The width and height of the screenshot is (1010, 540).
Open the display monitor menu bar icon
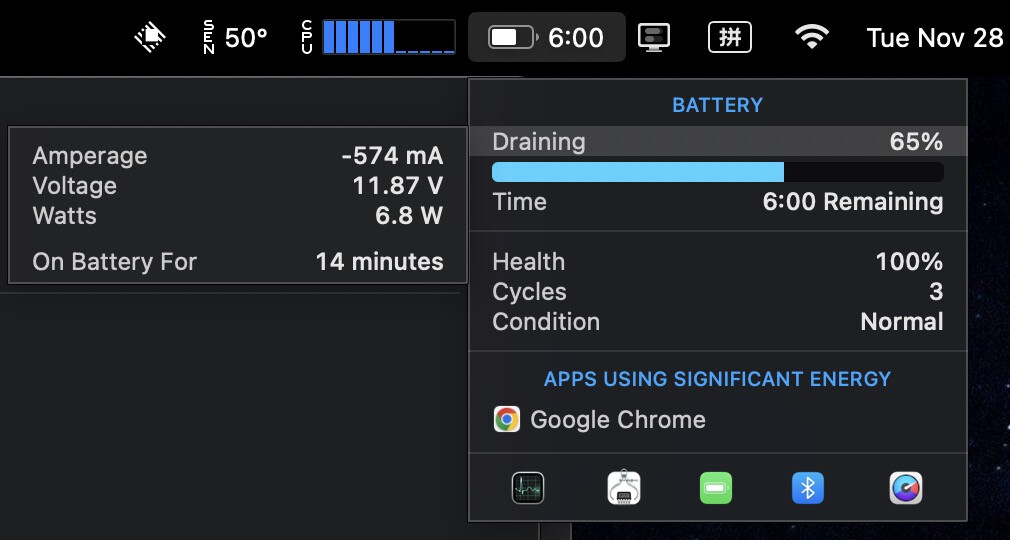pos(654,38)
